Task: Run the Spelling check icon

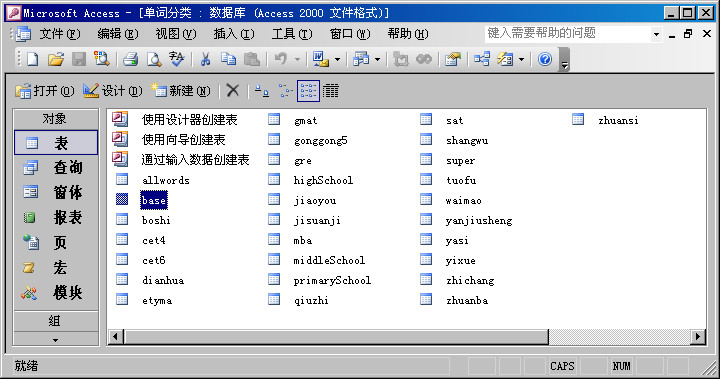Action: [x=177, y=59]
